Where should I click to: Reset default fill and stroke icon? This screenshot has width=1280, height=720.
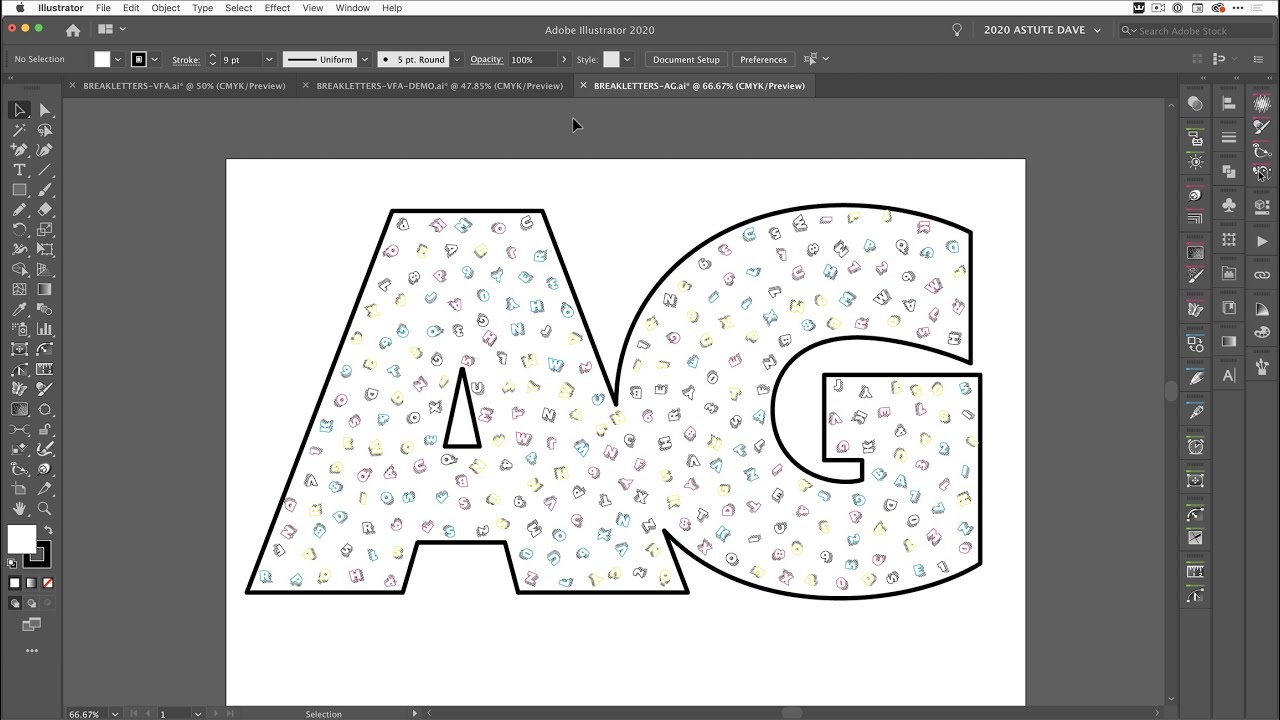(x=13, y=564)
